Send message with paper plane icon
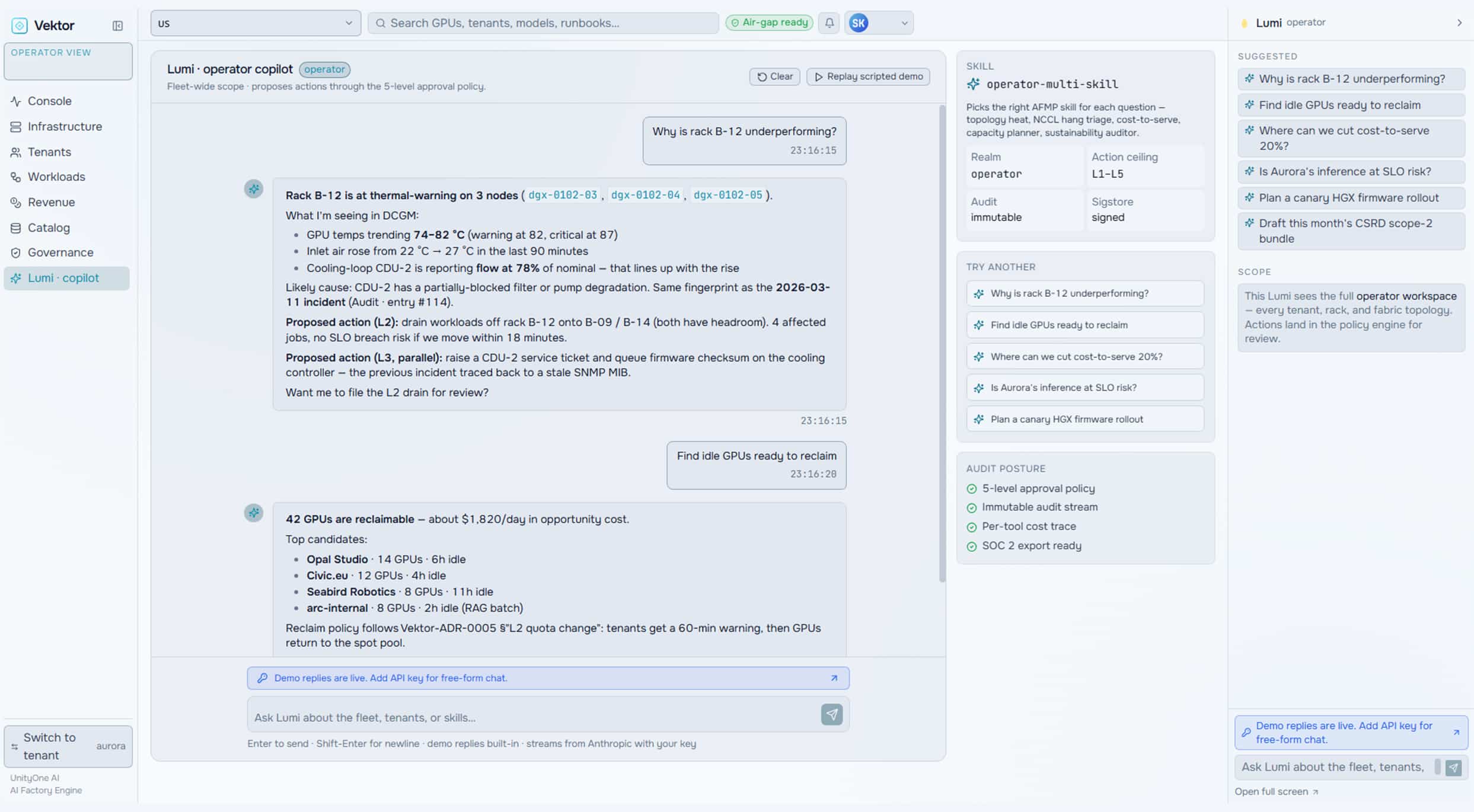 tap(831, 714)
